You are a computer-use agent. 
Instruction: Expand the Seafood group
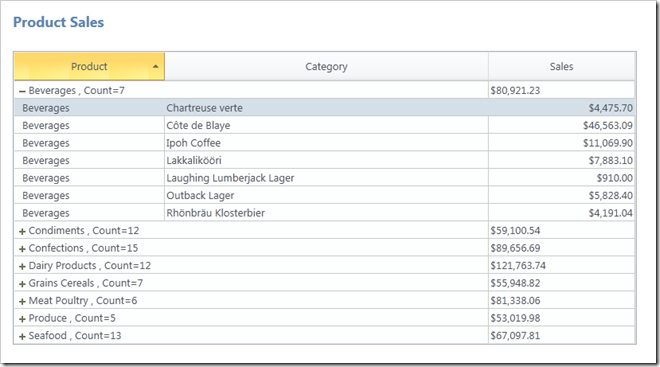[22, 336]
